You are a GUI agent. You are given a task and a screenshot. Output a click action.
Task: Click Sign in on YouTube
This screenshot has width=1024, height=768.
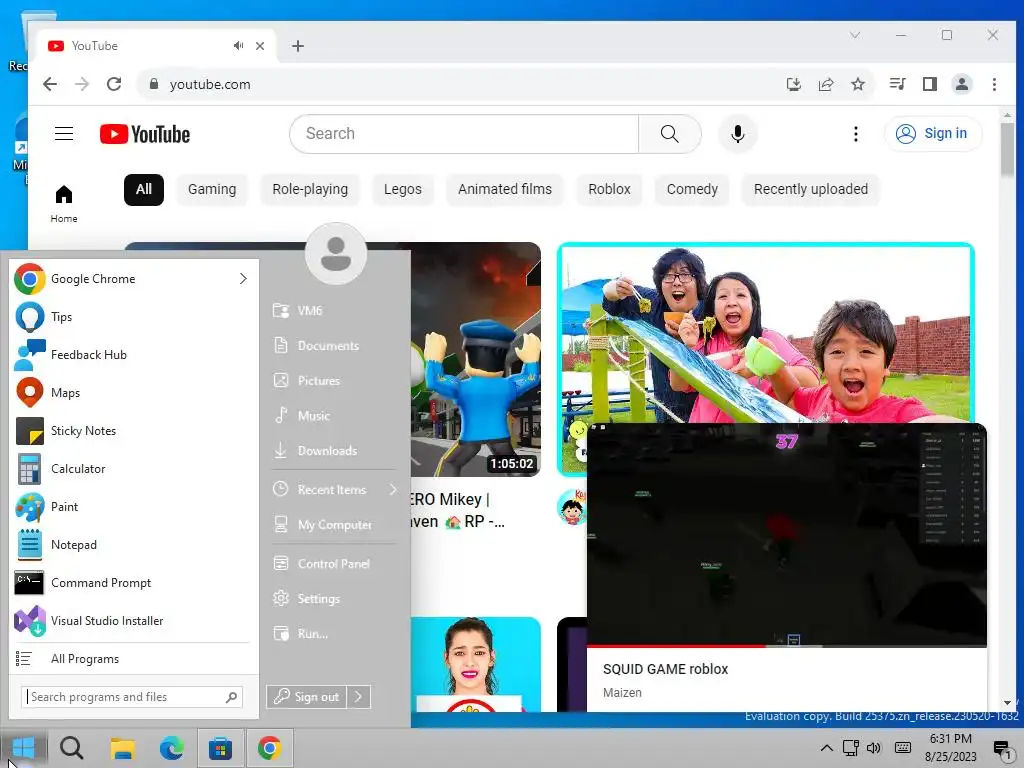click(x=933, y=133)
